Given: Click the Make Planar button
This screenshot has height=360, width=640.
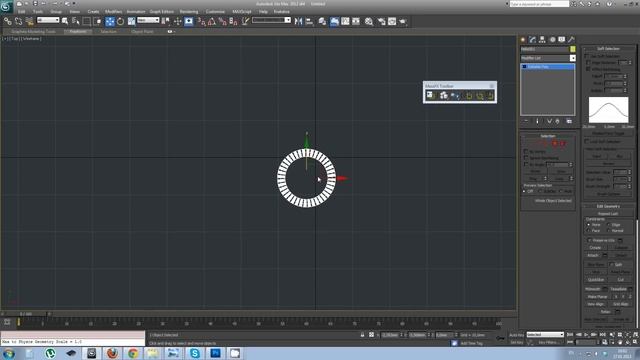Looking at the screenshot, I should [x=598, y=297].
